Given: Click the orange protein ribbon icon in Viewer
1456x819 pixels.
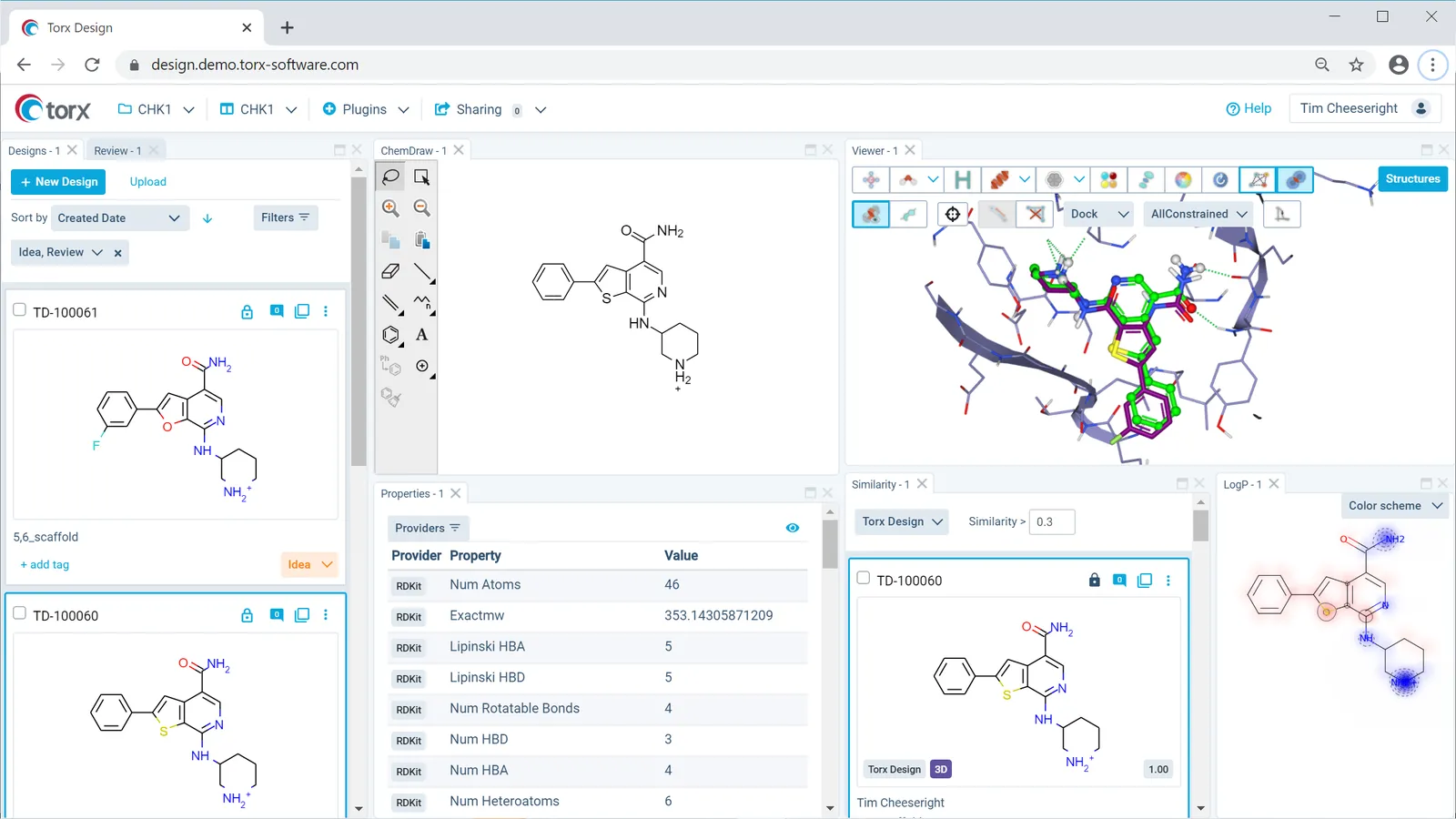Looking at the screenshot, I should pos(999,179).
